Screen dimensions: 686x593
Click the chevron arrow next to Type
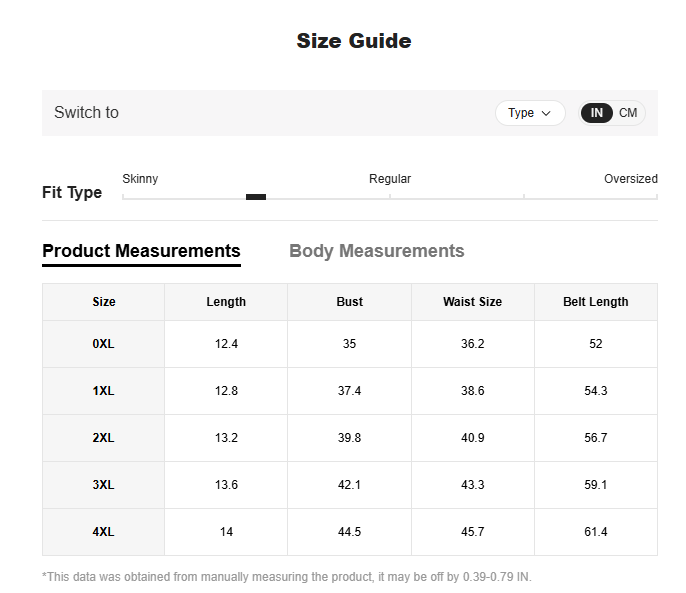click(x=546, y=113)
